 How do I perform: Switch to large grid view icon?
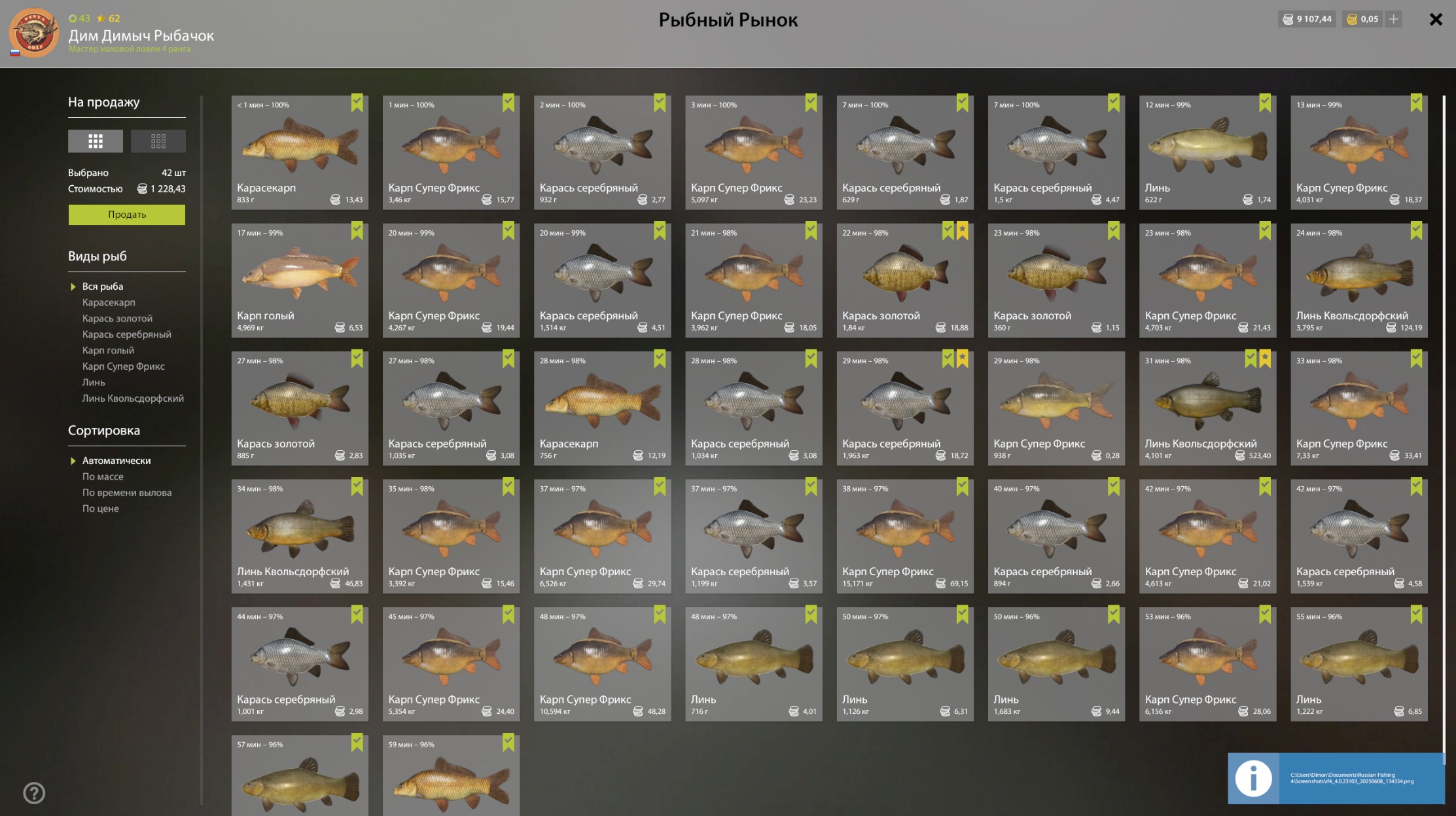pyautogui.click(x=96, y=141)
